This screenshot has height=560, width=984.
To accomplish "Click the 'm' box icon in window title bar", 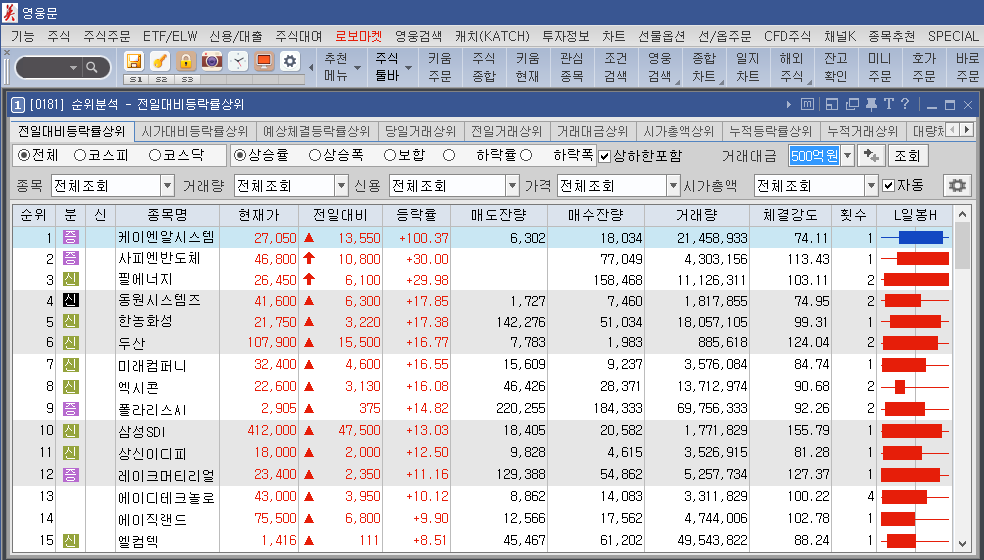I will [808, 104].
